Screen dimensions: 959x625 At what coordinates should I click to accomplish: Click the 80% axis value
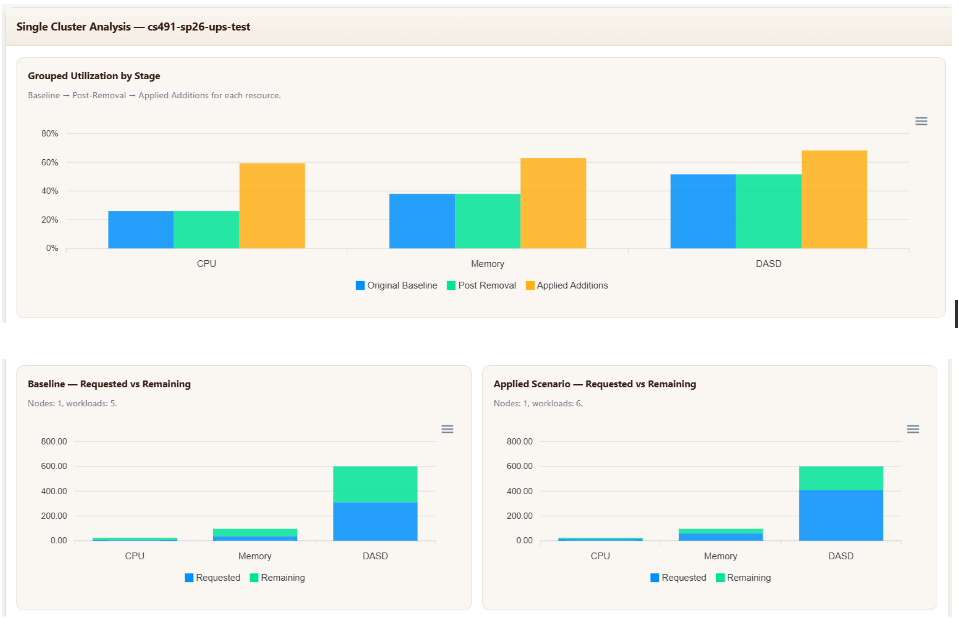[50, 133]
